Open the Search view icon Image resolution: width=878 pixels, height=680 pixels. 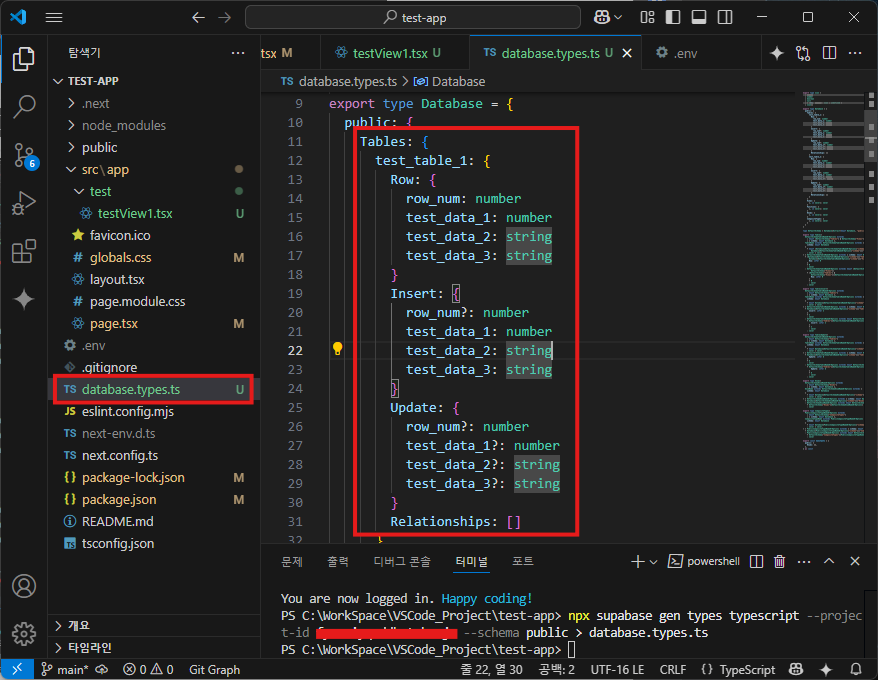(x=24, y=106)
